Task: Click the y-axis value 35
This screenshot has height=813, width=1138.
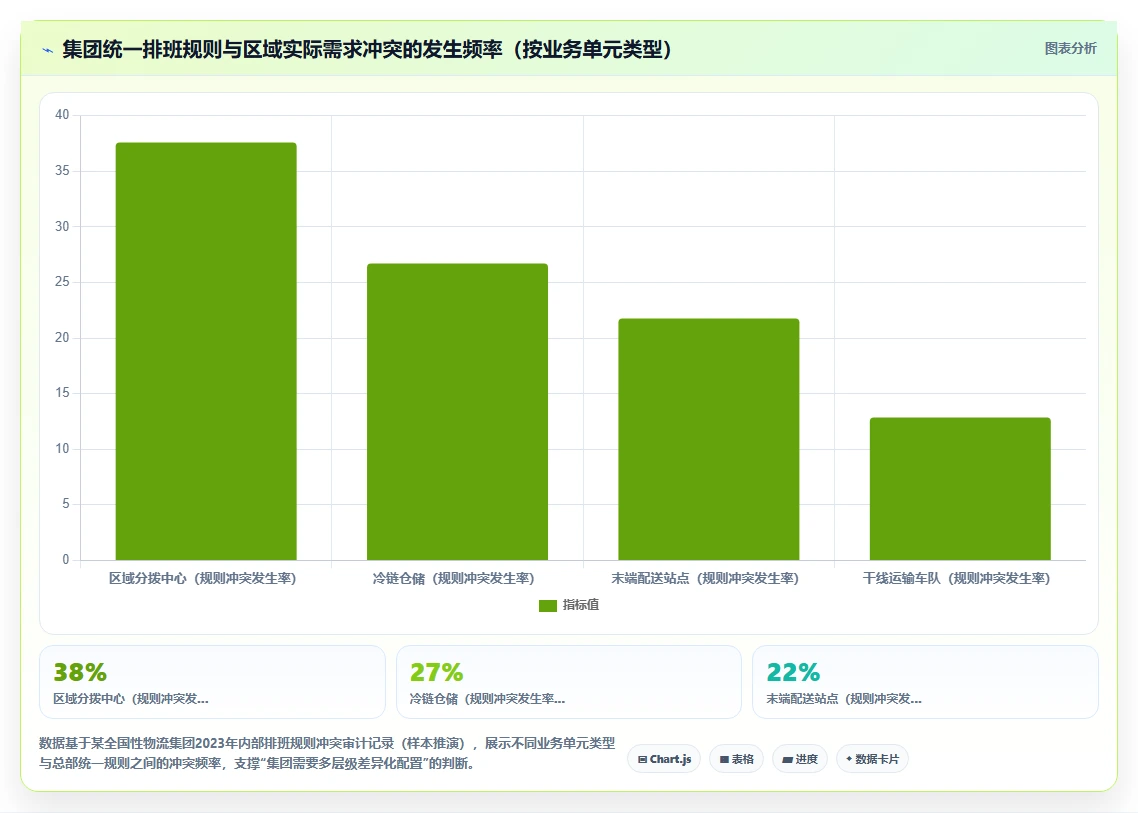Action: (x=62, y=171)
